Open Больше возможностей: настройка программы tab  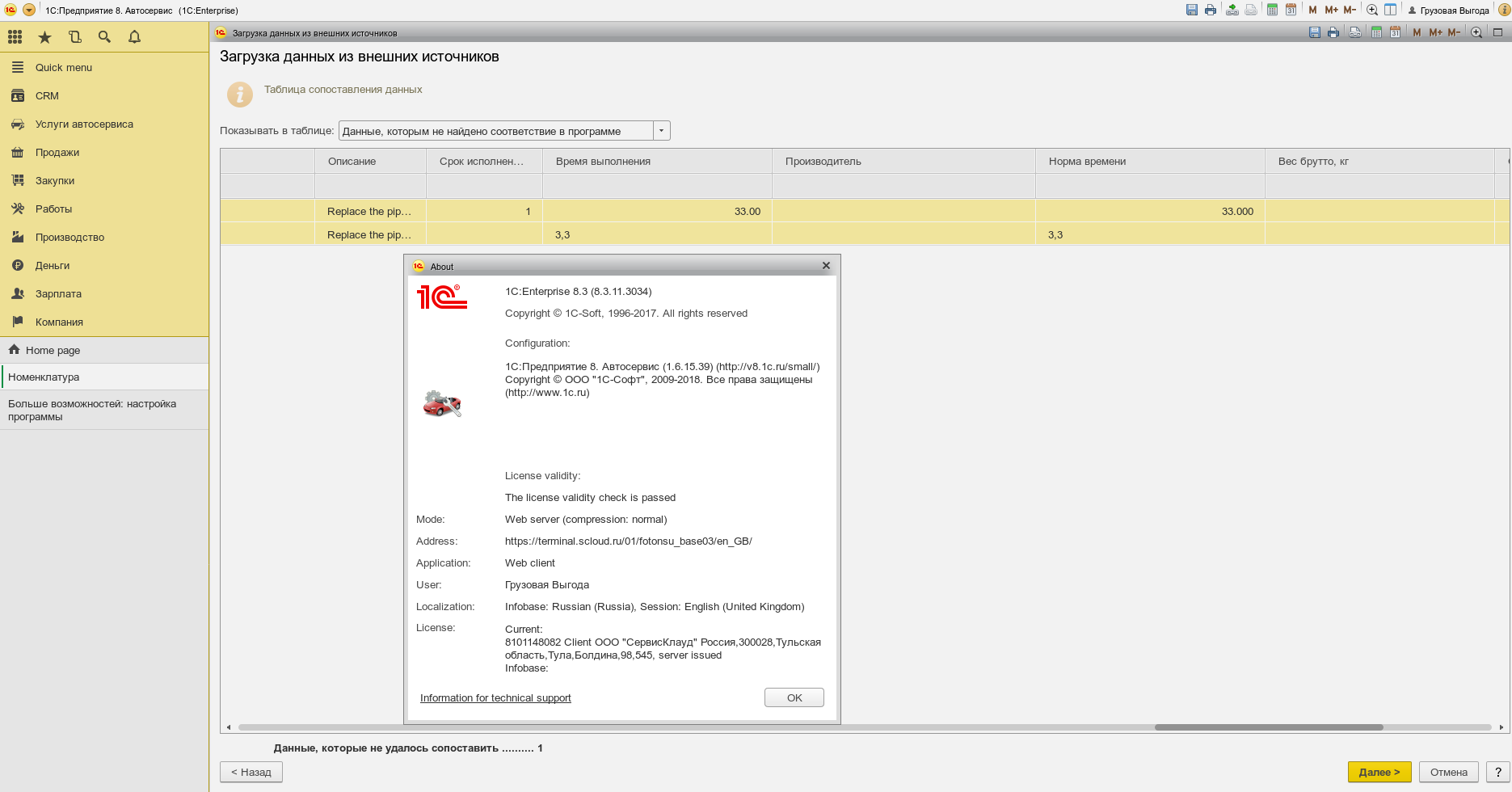coord(104,410)
